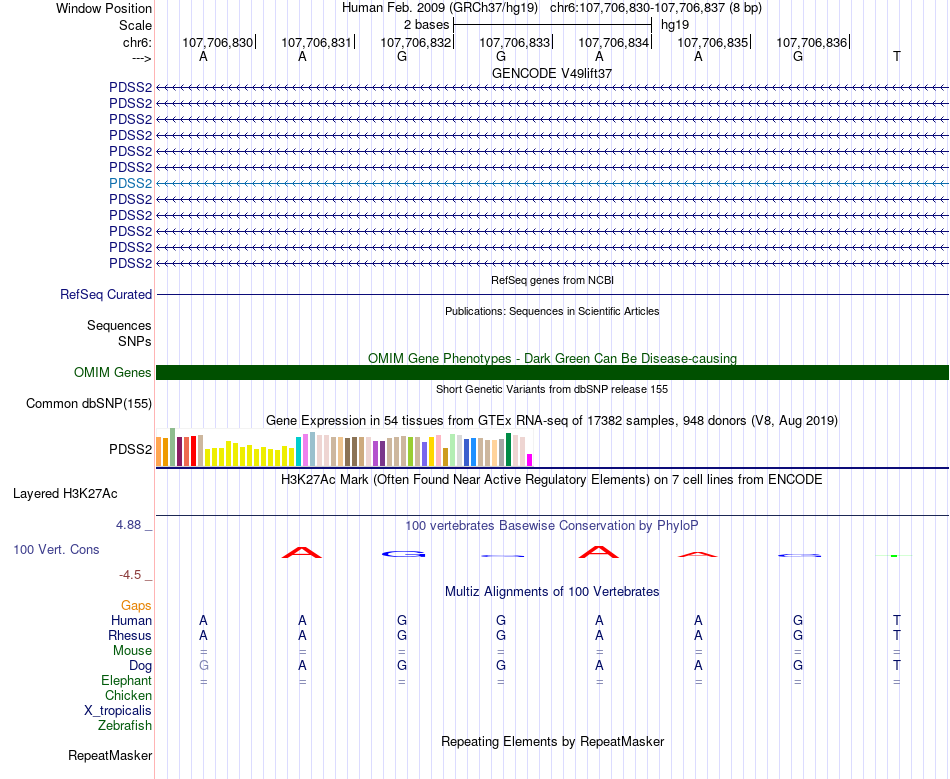Click the -4.5 PhyloP lower scale value
This screenshot has height=779, width=950.
[x=129, y=574]
